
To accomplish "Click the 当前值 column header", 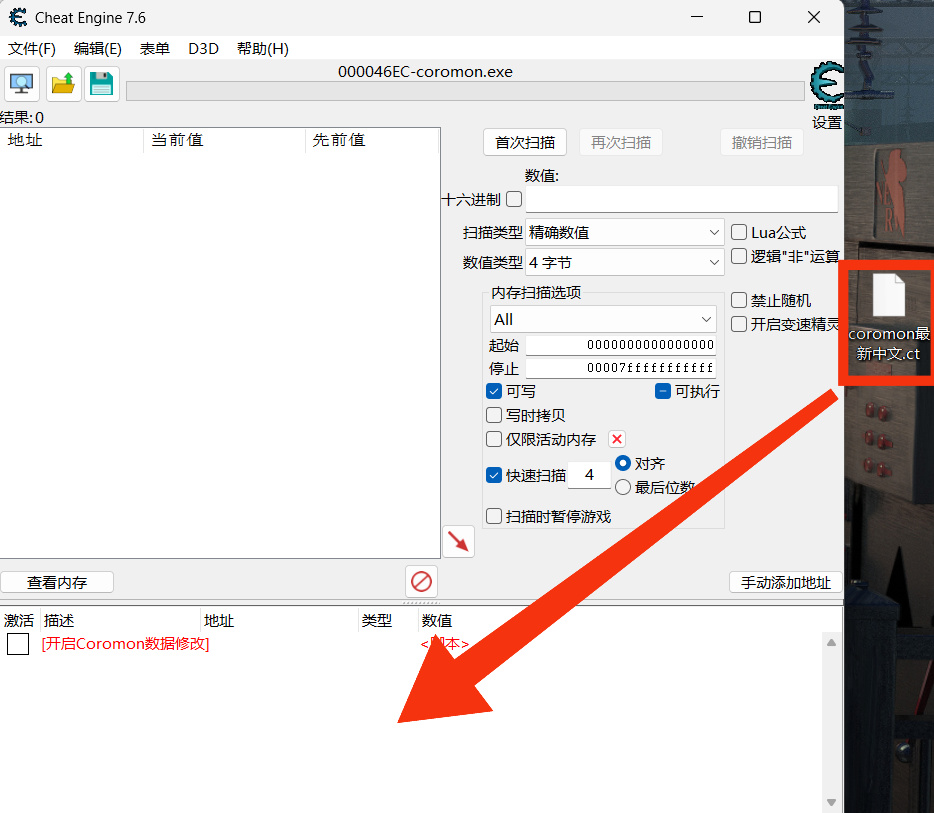I will tap(224, 141).
